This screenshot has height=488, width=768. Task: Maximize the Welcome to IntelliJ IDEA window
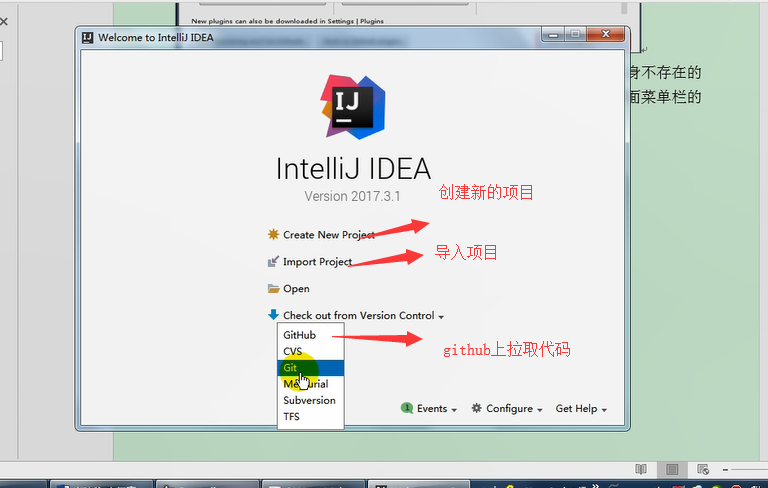click(x=576, y=34)
